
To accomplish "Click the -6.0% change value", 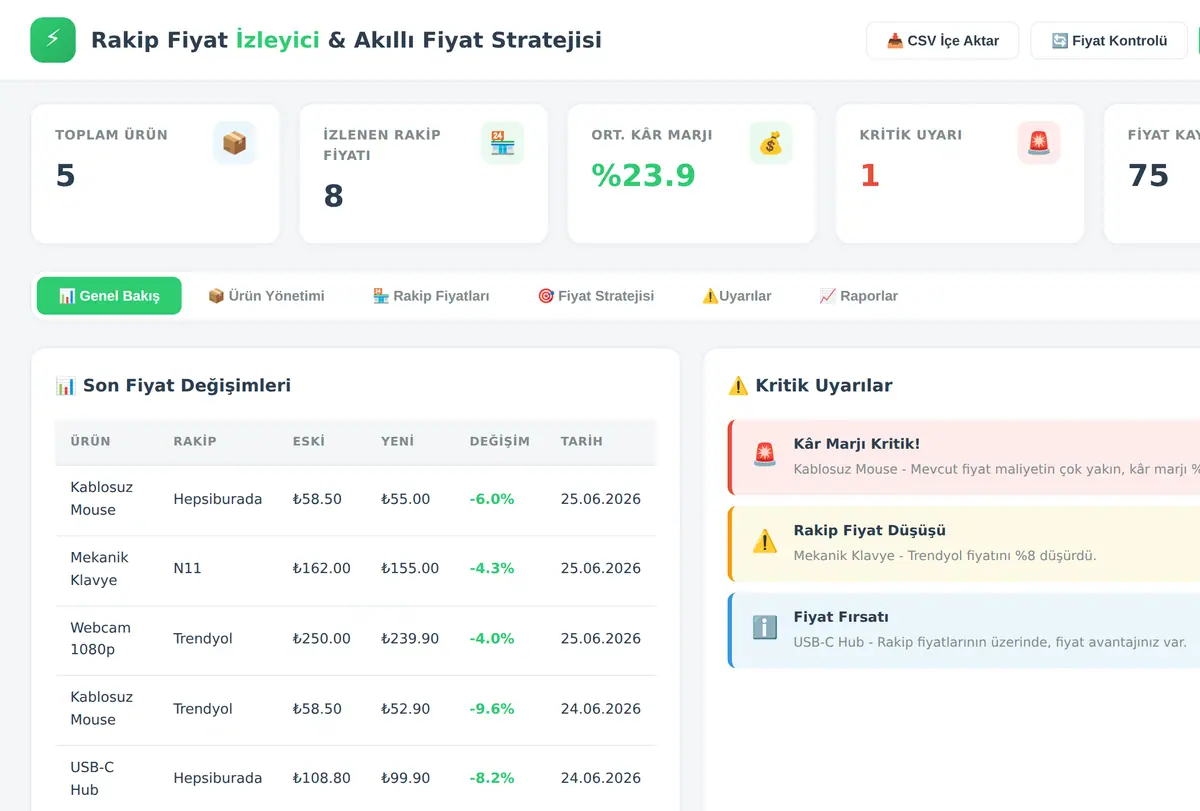I will (492, 499).
